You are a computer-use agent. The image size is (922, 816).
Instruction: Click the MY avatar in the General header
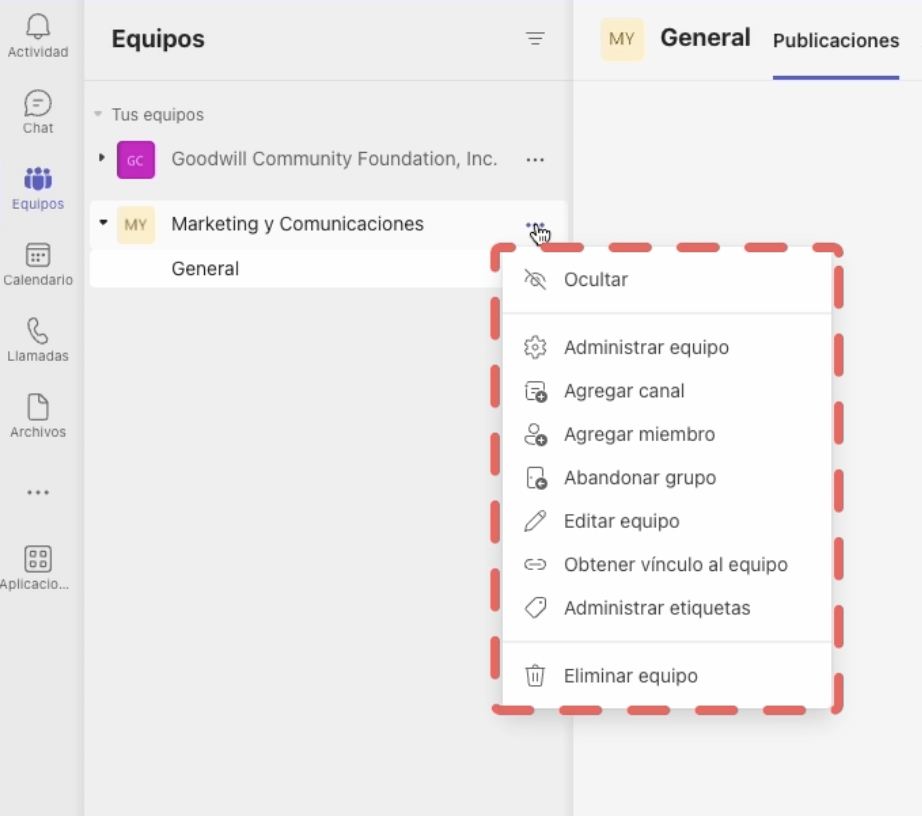pyautogui.click(x=624, y=38)
